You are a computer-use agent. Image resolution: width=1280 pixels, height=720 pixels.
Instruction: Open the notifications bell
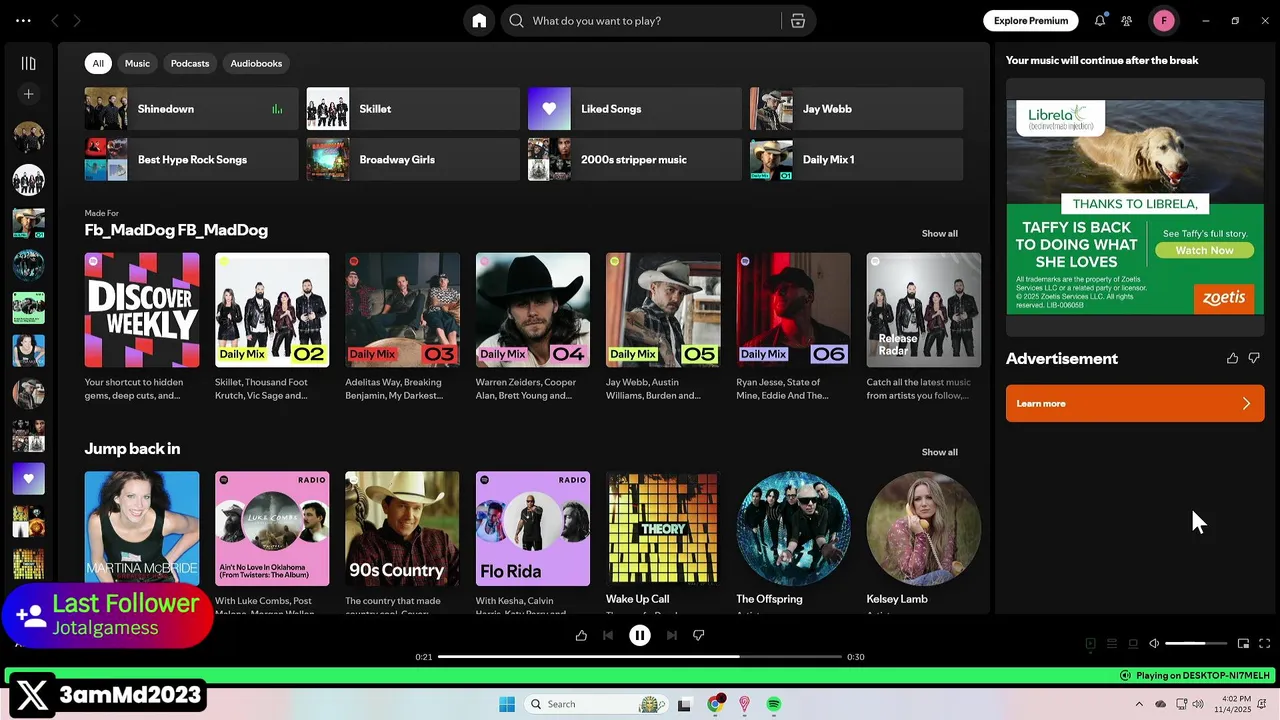pyautogui.click(x=1100, y=20)
